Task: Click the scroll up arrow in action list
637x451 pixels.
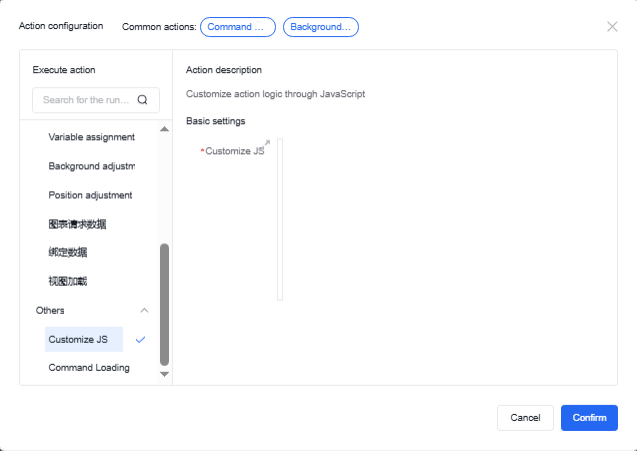Action: click(x=165, y=129)
